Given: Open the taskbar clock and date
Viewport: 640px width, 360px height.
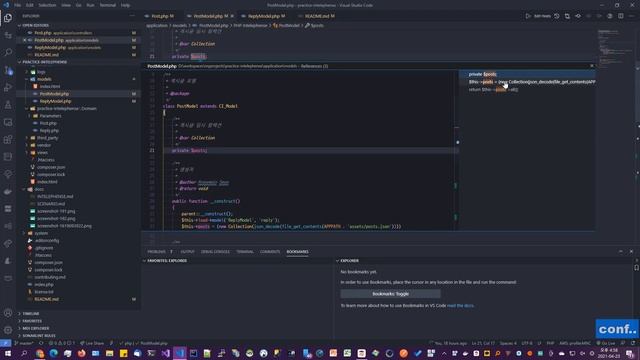Looking at the screenshot, I should click(x=608, y=353).
